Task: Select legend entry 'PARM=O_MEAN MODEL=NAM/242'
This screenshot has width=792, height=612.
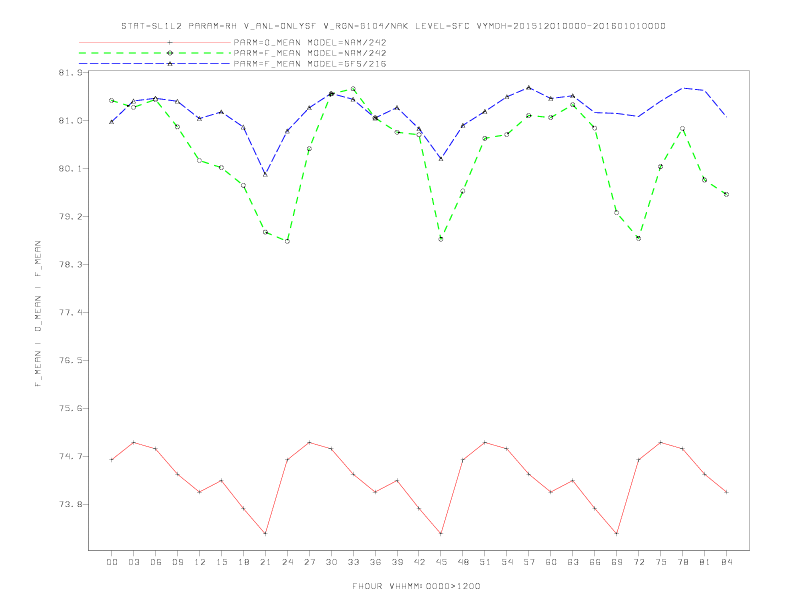Action: click(x=310, y=42)
